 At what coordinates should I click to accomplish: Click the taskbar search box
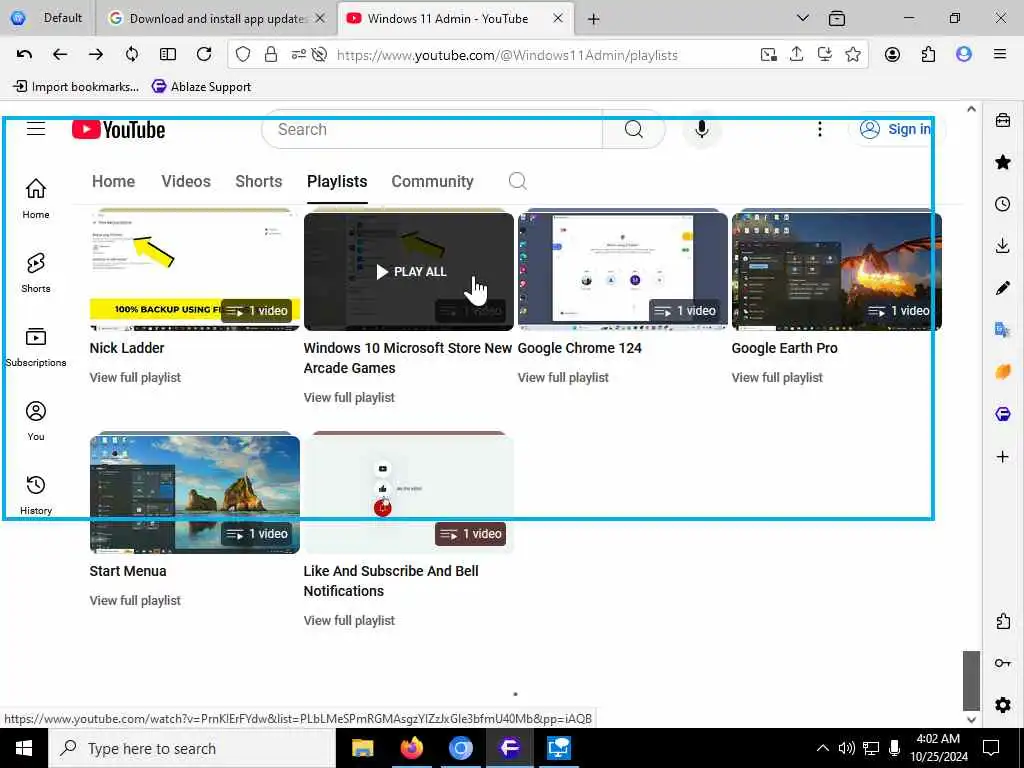[192, 748]
